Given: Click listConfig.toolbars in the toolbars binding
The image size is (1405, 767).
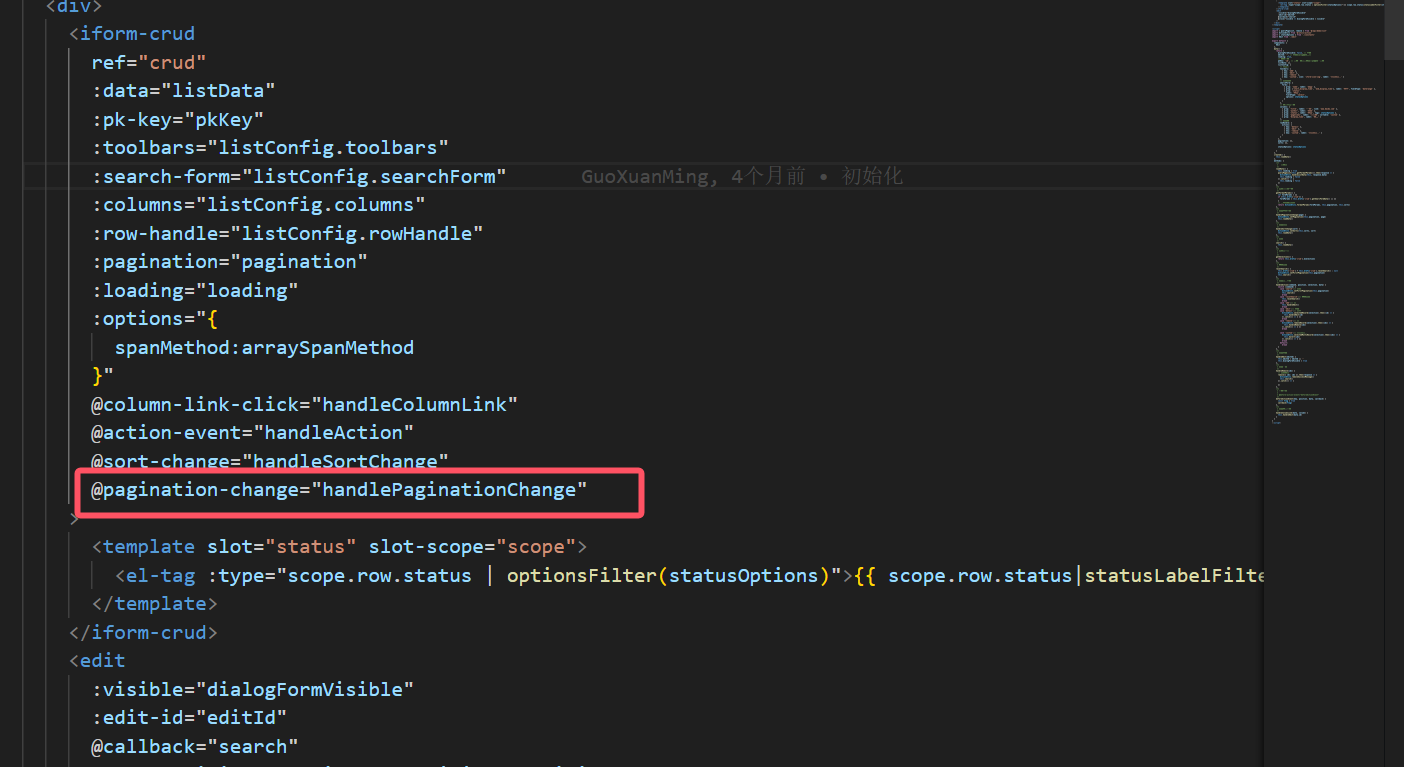Looking at the screenshot, I should pos(327,148).
